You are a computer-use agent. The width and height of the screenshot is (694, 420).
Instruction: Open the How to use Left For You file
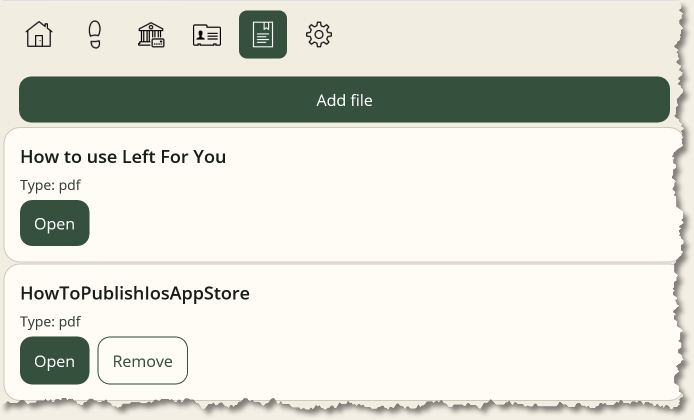[54, 223]
